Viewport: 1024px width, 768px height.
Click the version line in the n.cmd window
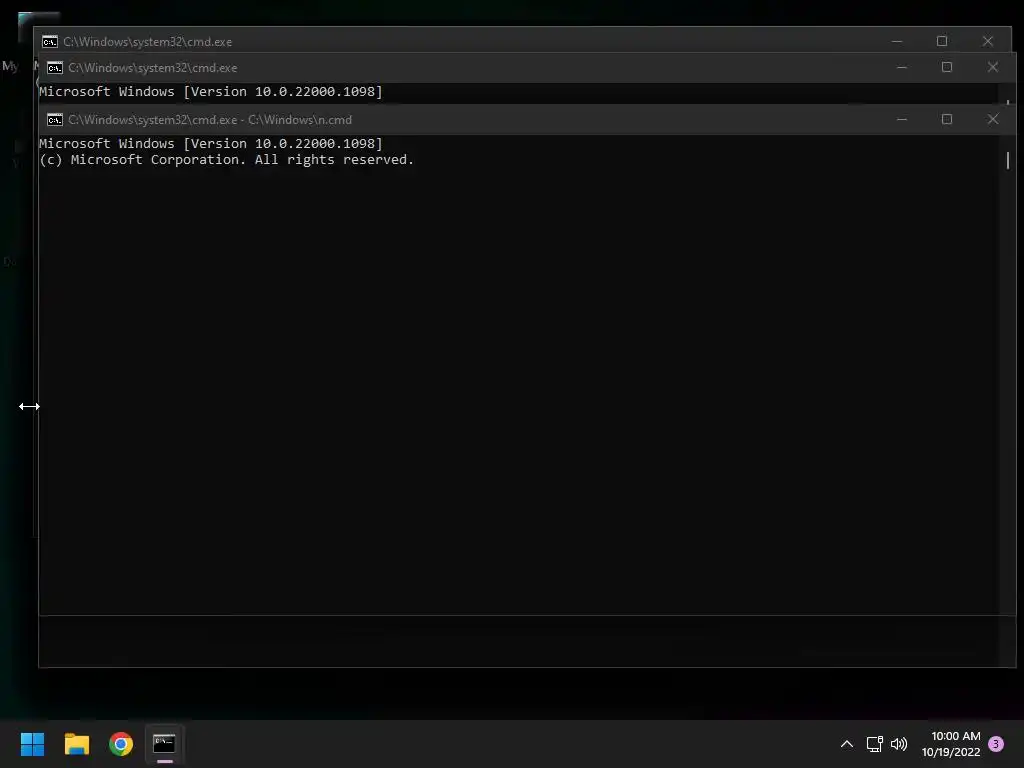210,144
